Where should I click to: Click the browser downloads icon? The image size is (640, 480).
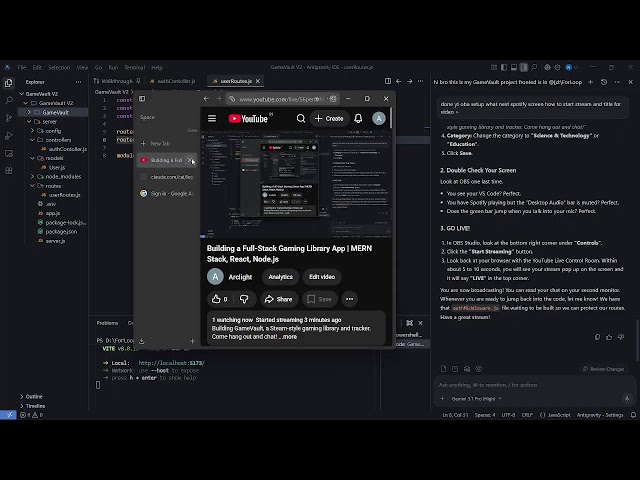142,341
